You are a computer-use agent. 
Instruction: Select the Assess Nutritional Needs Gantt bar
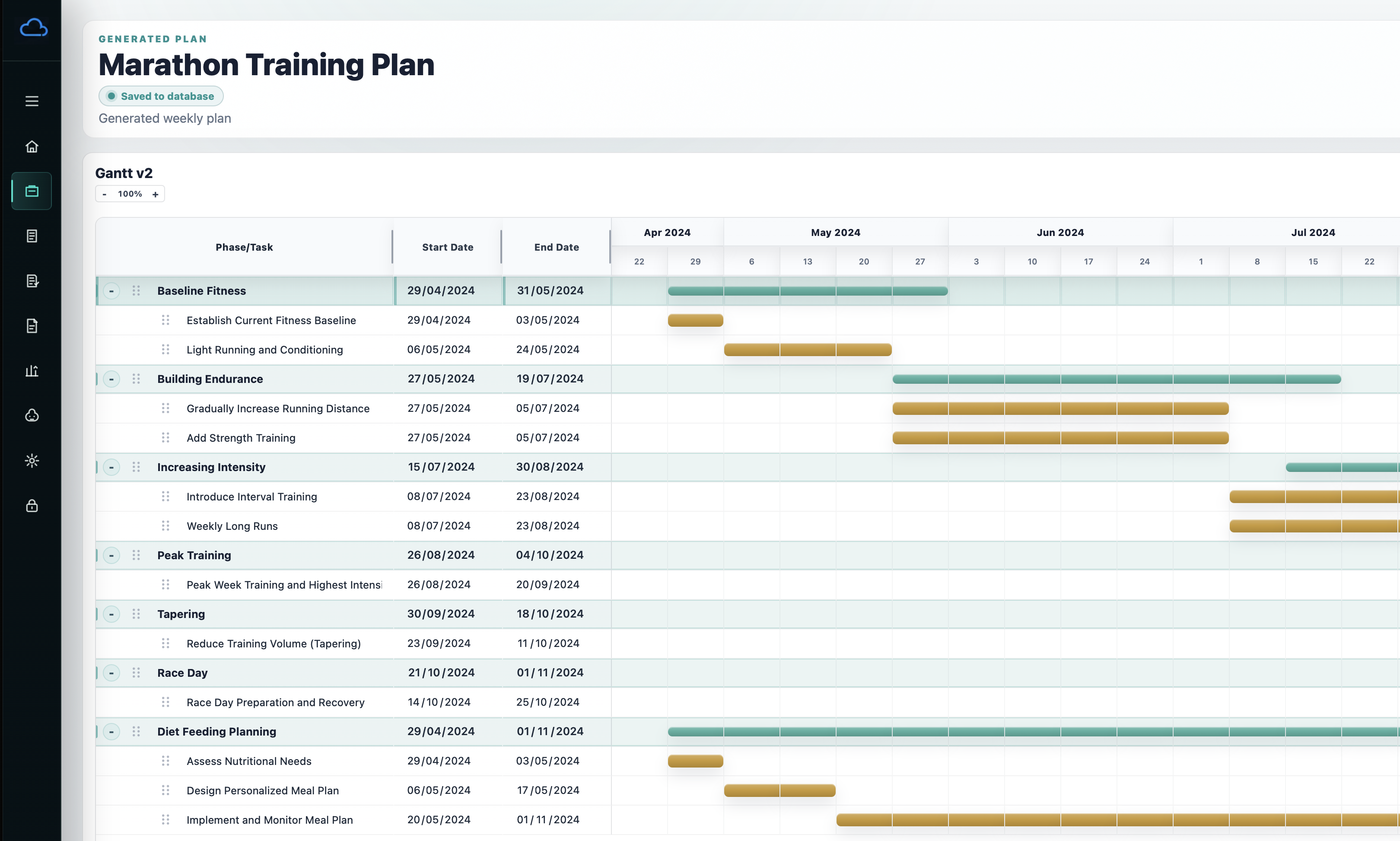(696, 761)
